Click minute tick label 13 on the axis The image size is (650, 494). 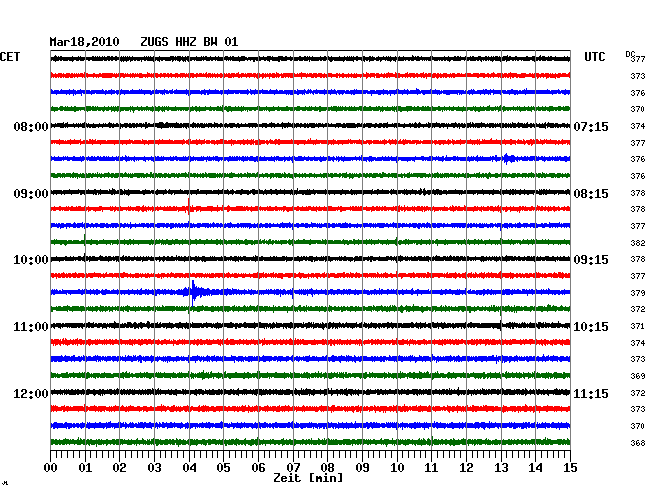[501, 468]
